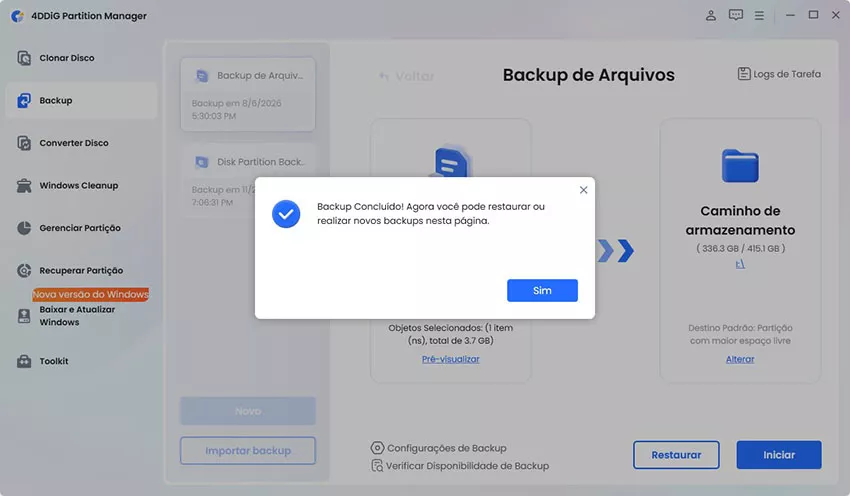Open the feedback chat icon

coord(736,15)
